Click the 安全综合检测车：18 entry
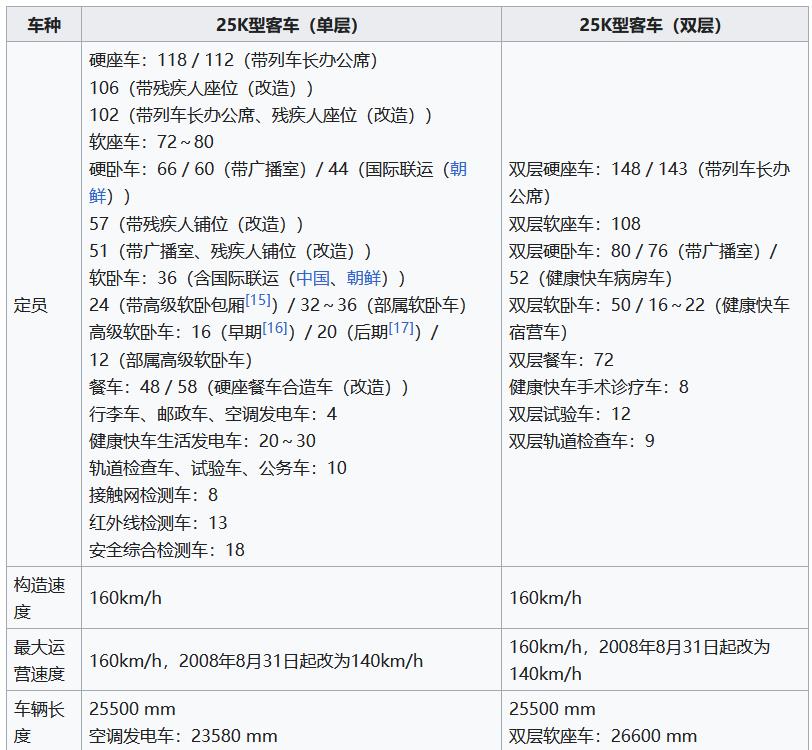Image resolution: width=812 pixels, height=750 pixels. pyautogui.click(x=167, y=549)
